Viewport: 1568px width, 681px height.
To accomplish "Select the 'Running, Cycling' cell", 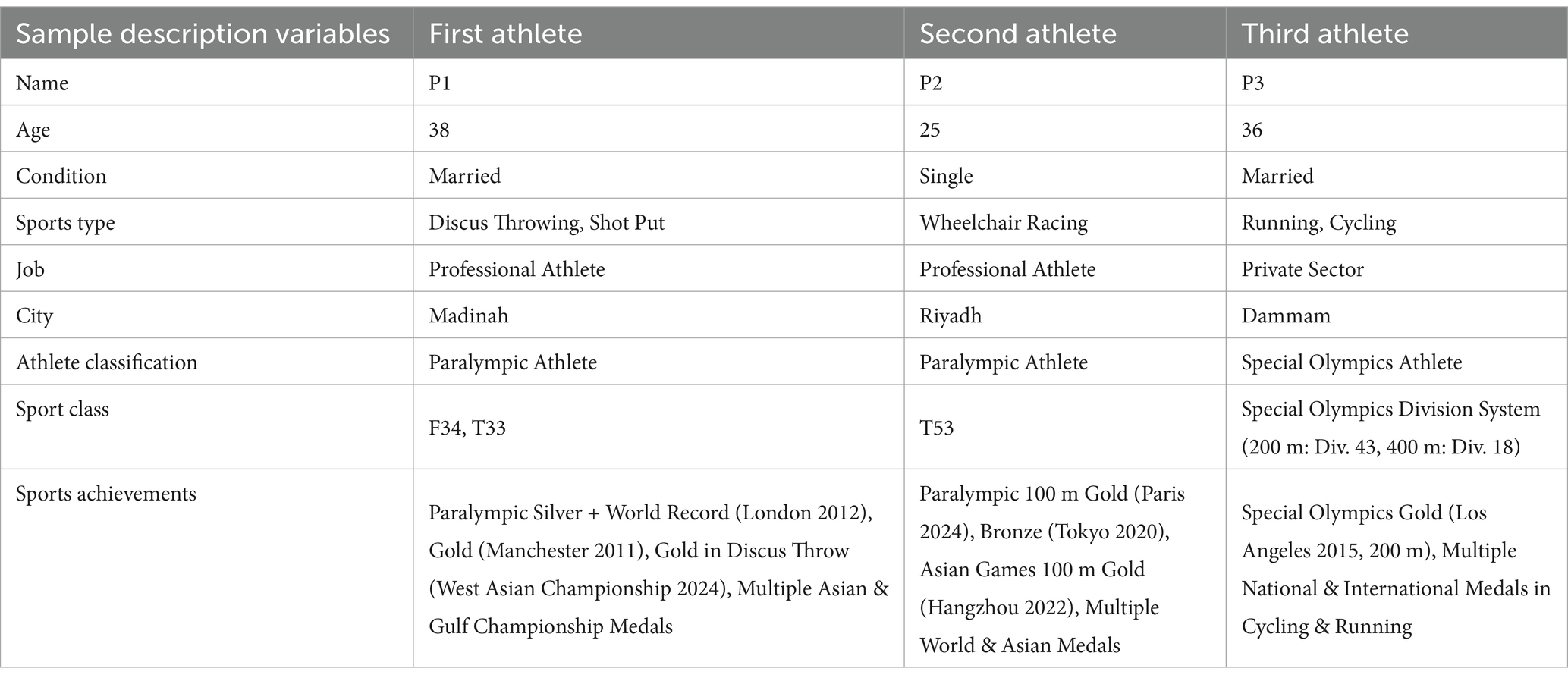I will click(1397, 222).
